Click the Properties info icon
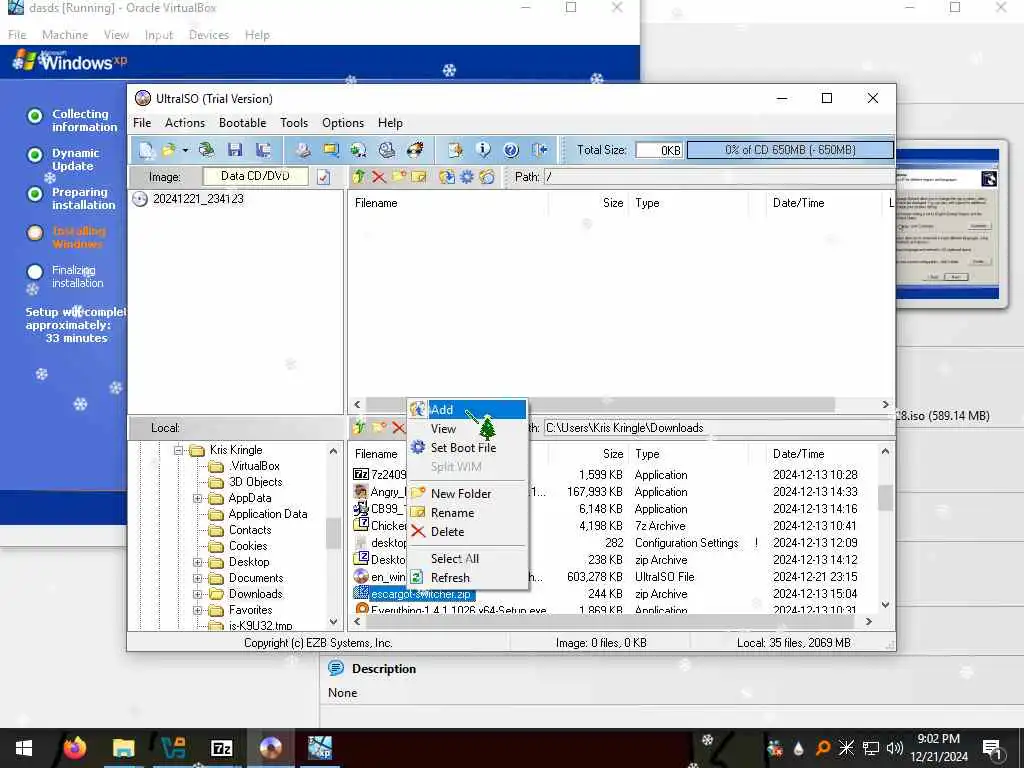This screenshot has width=1024, height=768. [x=483, y=150]
